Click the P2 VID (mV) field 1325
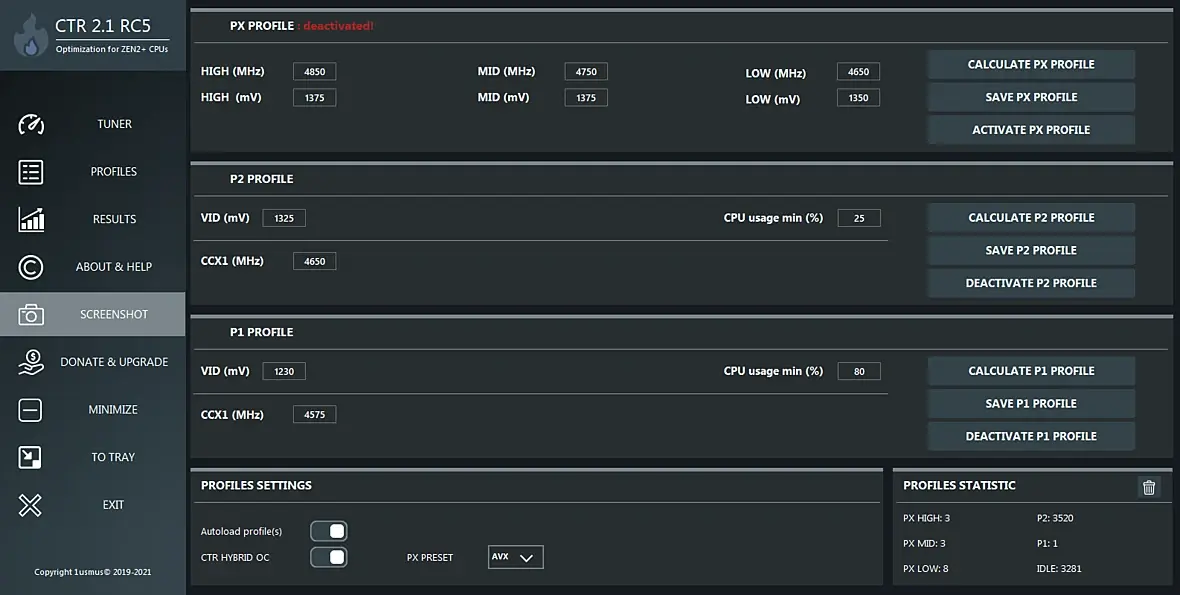The height and width of the screenshot is (595, 1180). point(284,218)
